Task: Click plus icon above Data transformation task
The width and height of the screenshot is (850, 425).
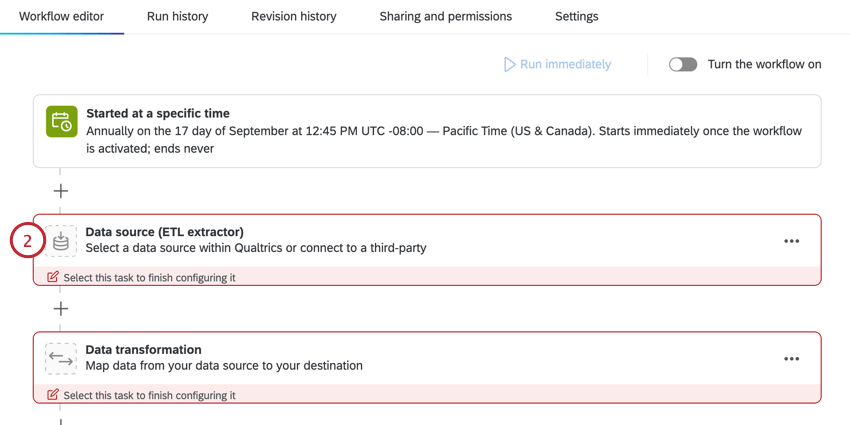Action: point(61,308)
